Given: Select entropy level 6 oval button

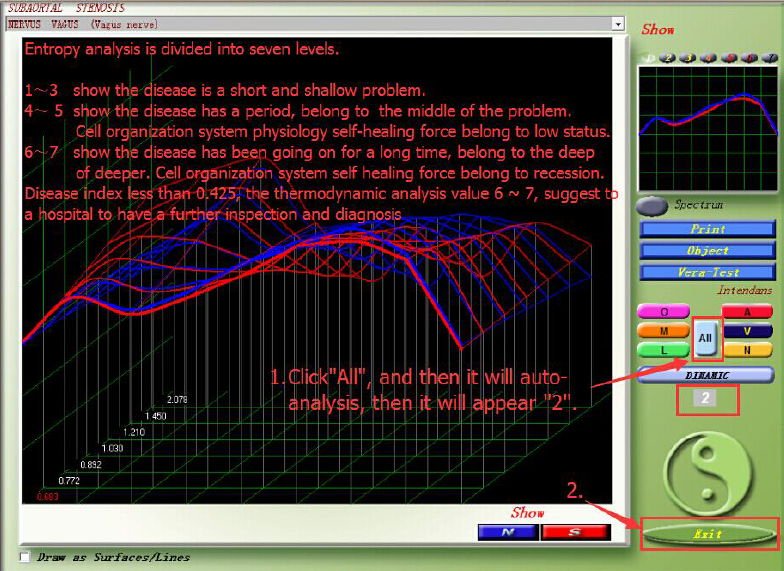Looking at the screenshot, I should click(x=750, y=58).
